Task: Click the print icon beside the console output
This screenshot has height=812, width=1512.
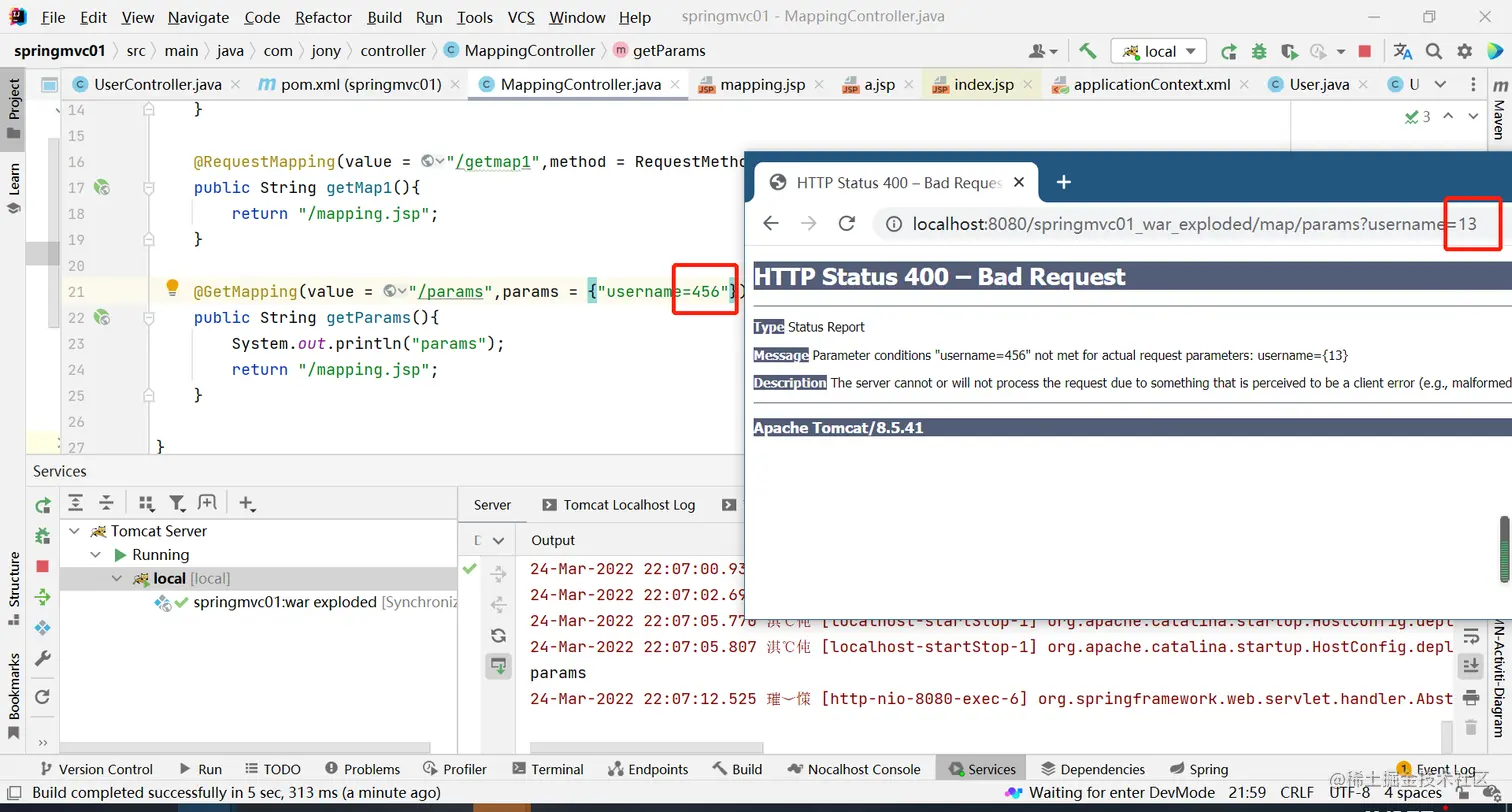Action: pyautogui.click(x=1470, y=697)
